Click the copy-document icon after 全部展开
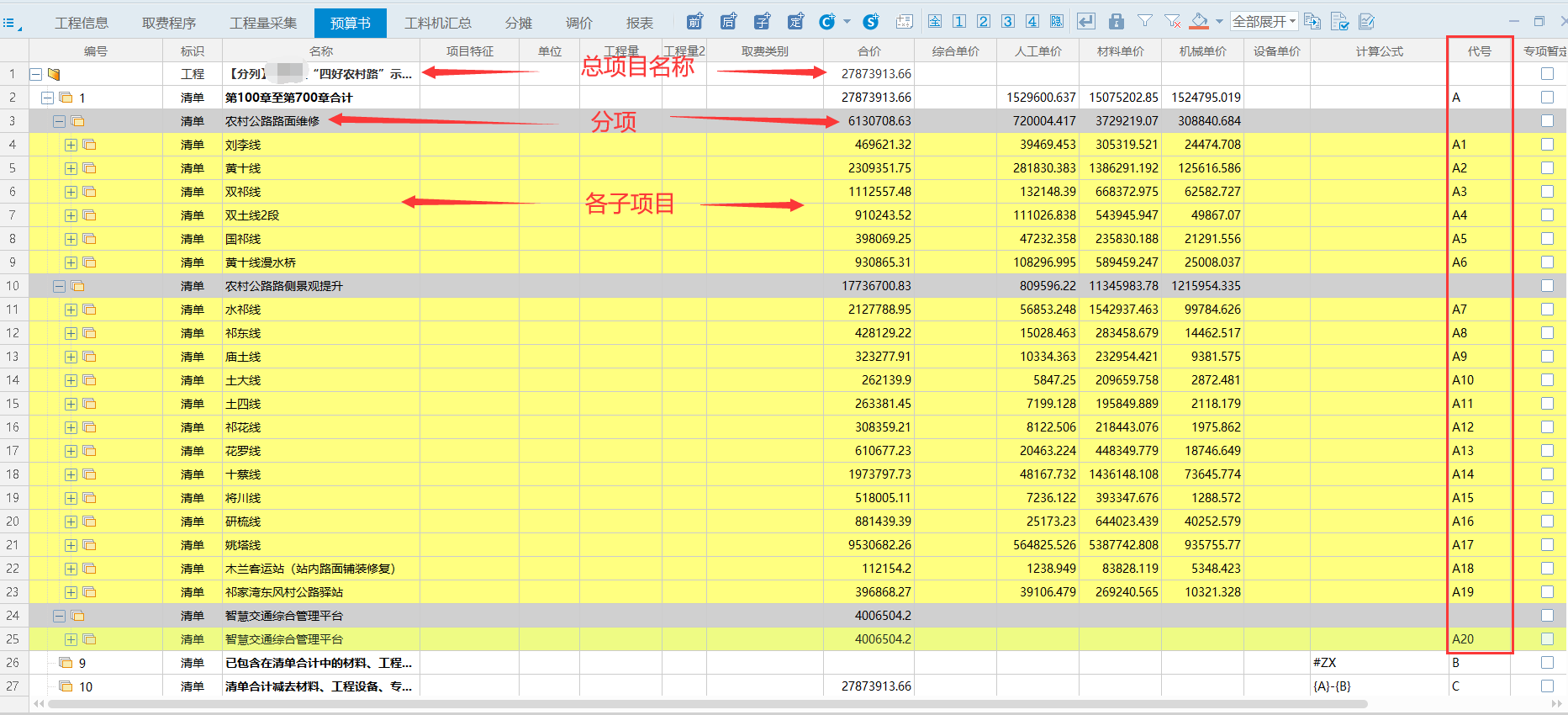1568x715 pixels. [x=1312, y=22]
